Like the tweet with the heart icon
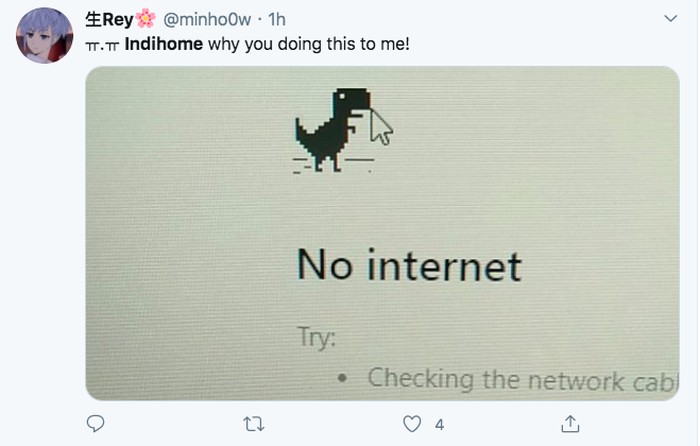This screenshot has height=446, width=700. click(411, 424)
